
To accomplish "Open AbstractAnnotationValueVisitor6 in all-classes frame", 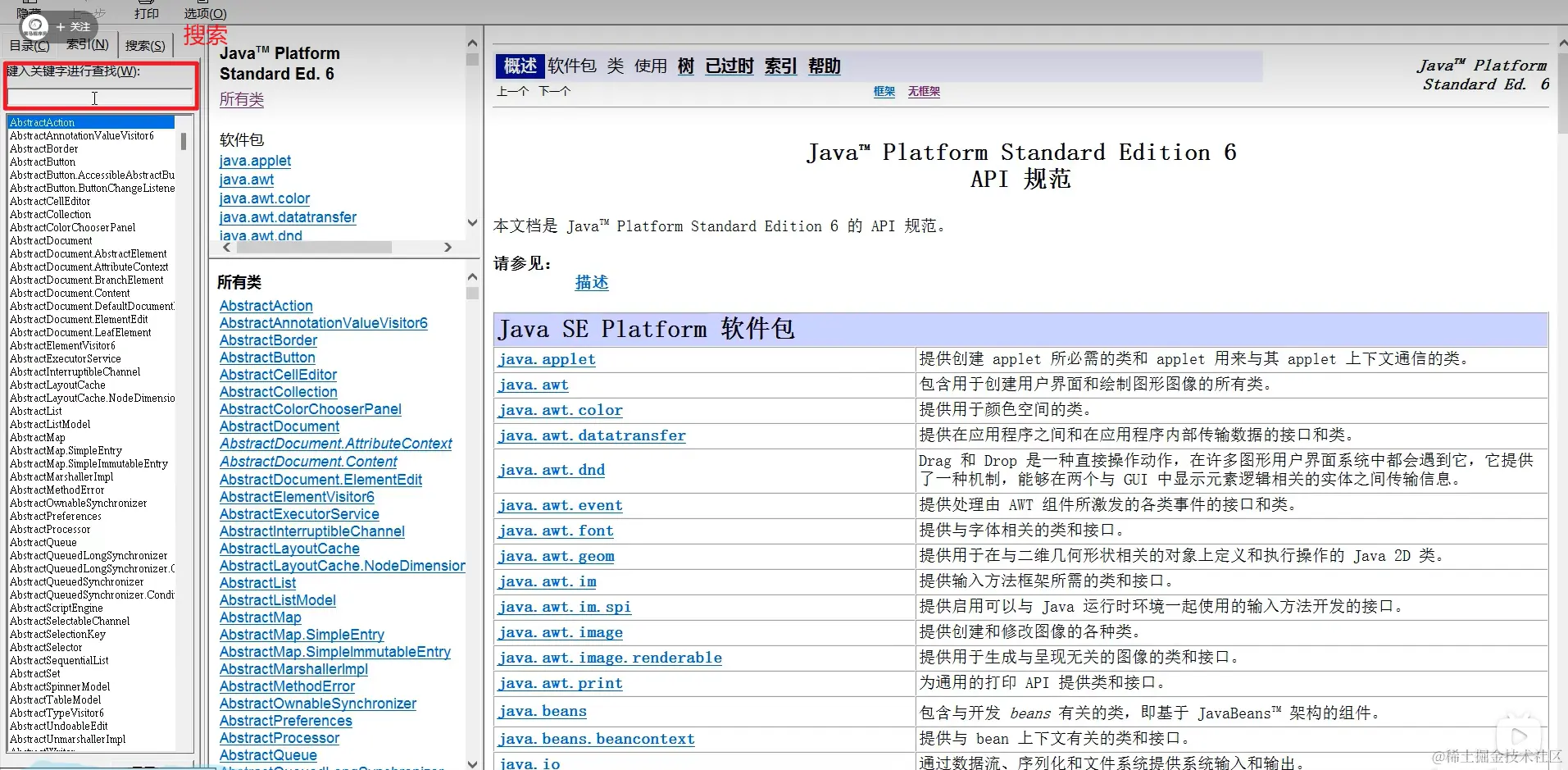I will pos(324,323).
